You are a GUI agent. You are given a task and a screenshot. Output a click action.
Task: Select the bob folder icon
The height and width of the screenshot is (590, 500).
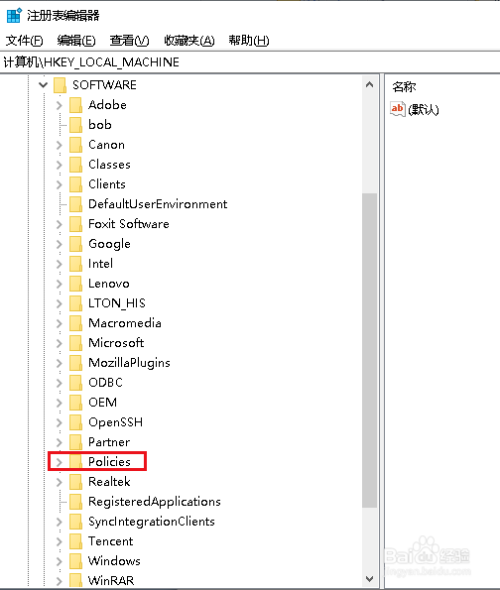tap(76, 125)
